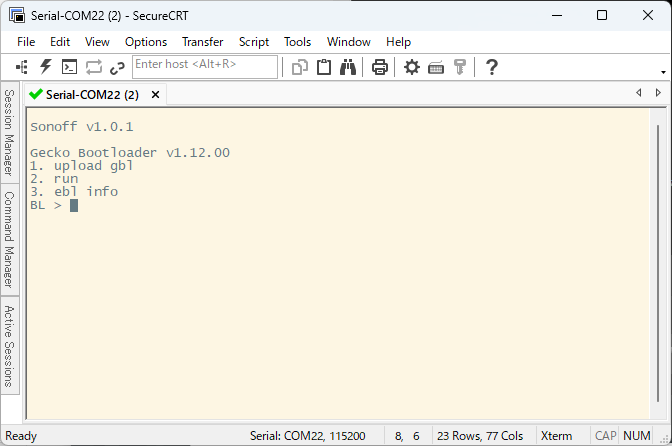Minimize the SecureCRT window
This screenshot has height=446, width=672.
557,15
